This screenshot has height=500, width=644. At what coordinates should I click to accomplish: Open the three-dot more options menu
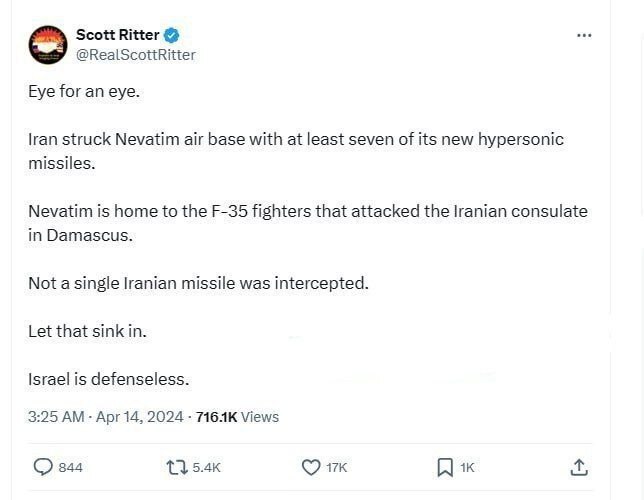click(x=585, y=36)
